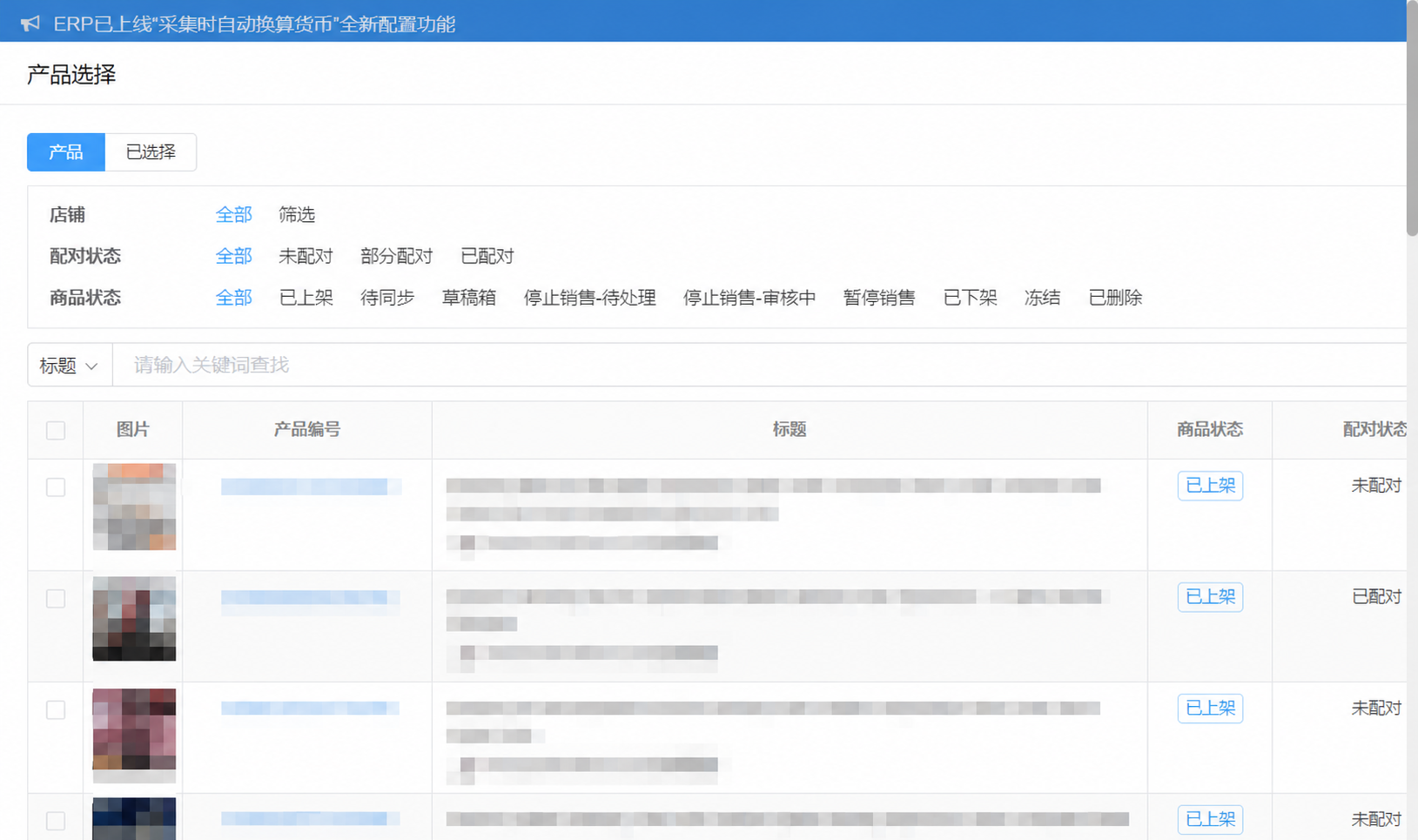Filter by 停止销售-待处理 status

(589, 298)
